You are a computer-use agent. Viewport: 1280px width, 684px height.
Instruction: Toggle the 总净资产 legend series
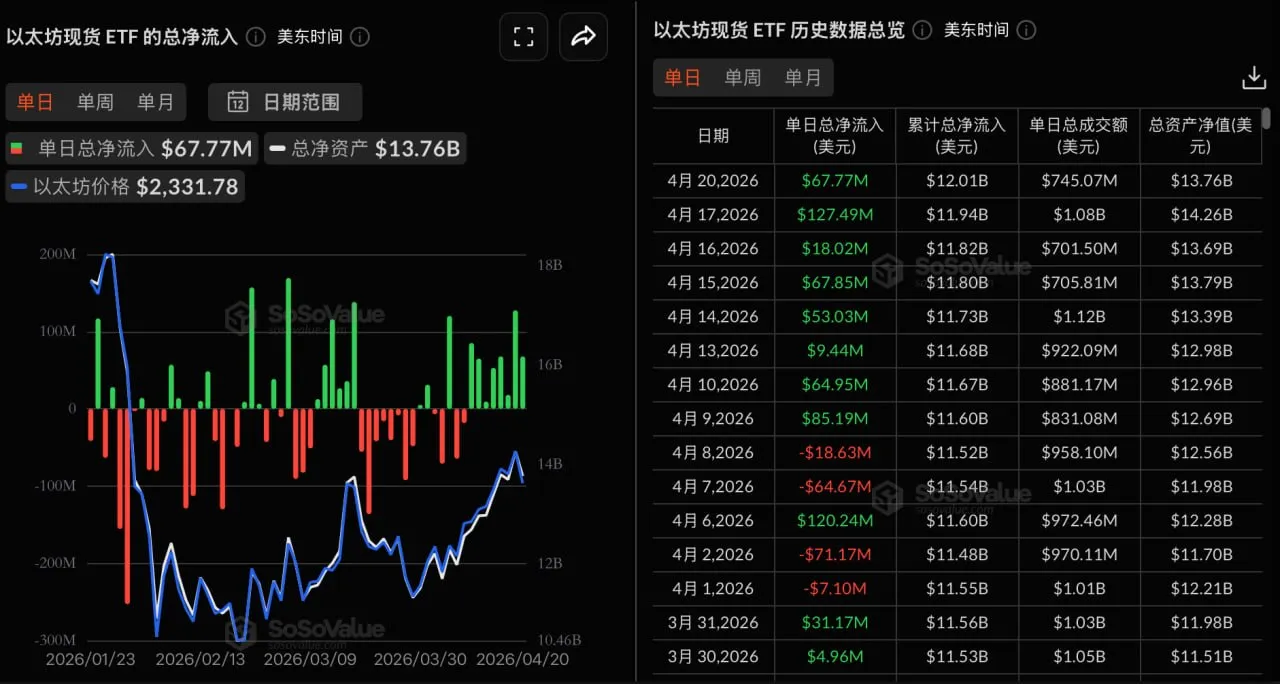click(365, 149)
